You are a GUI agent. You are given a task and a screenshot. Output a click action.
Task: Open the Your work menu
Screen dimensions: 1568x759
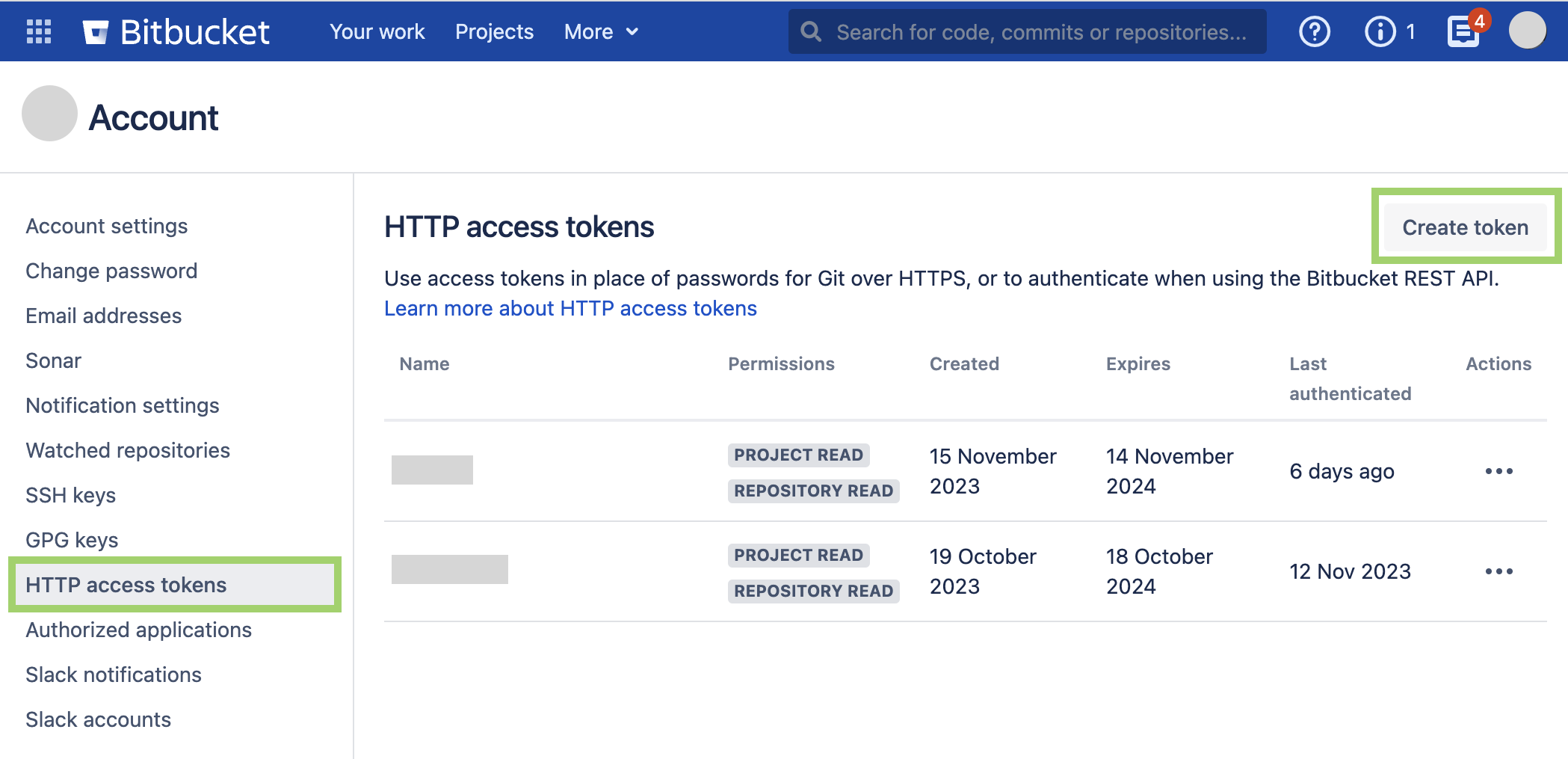(x=377, y=31)
